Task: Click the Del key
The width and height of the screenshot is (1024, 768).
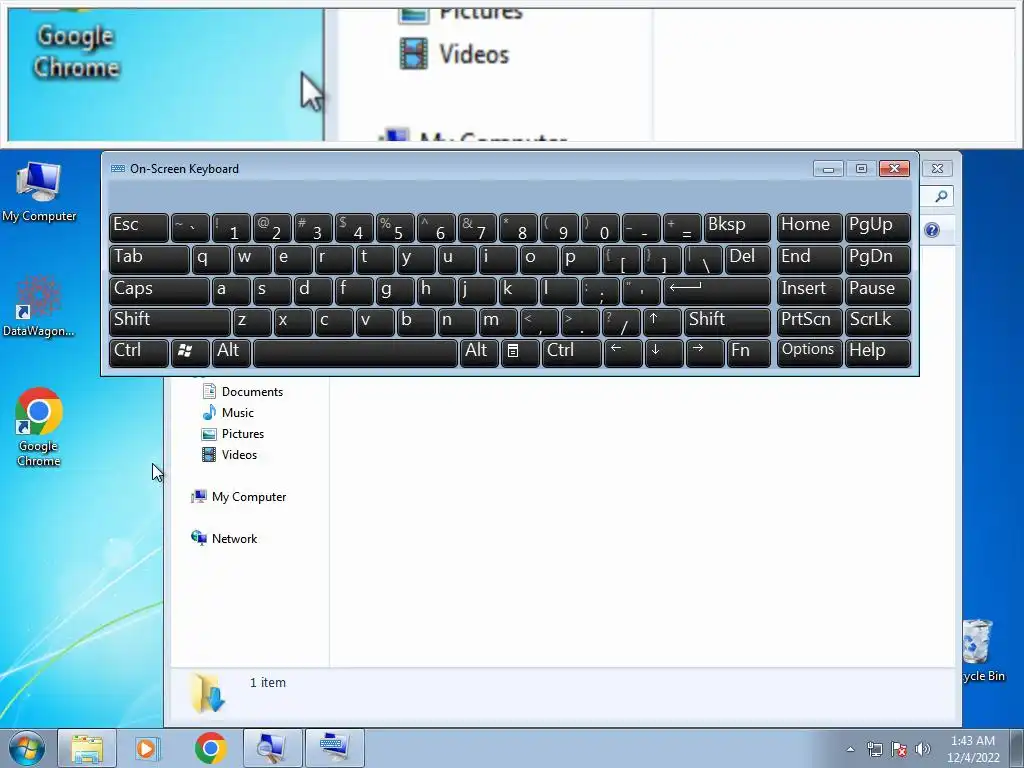Action: [748, 259]
